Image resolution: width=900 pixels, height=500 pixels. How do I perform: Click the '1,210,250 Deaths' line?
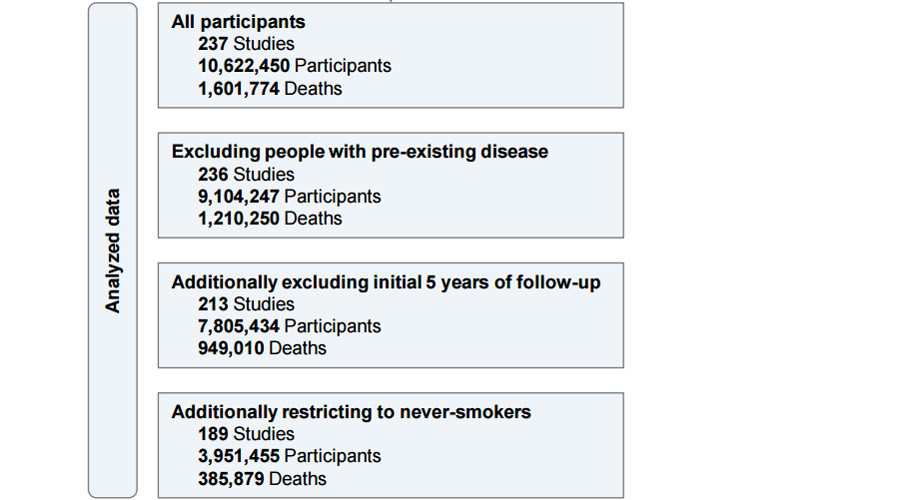click(270, 218)
